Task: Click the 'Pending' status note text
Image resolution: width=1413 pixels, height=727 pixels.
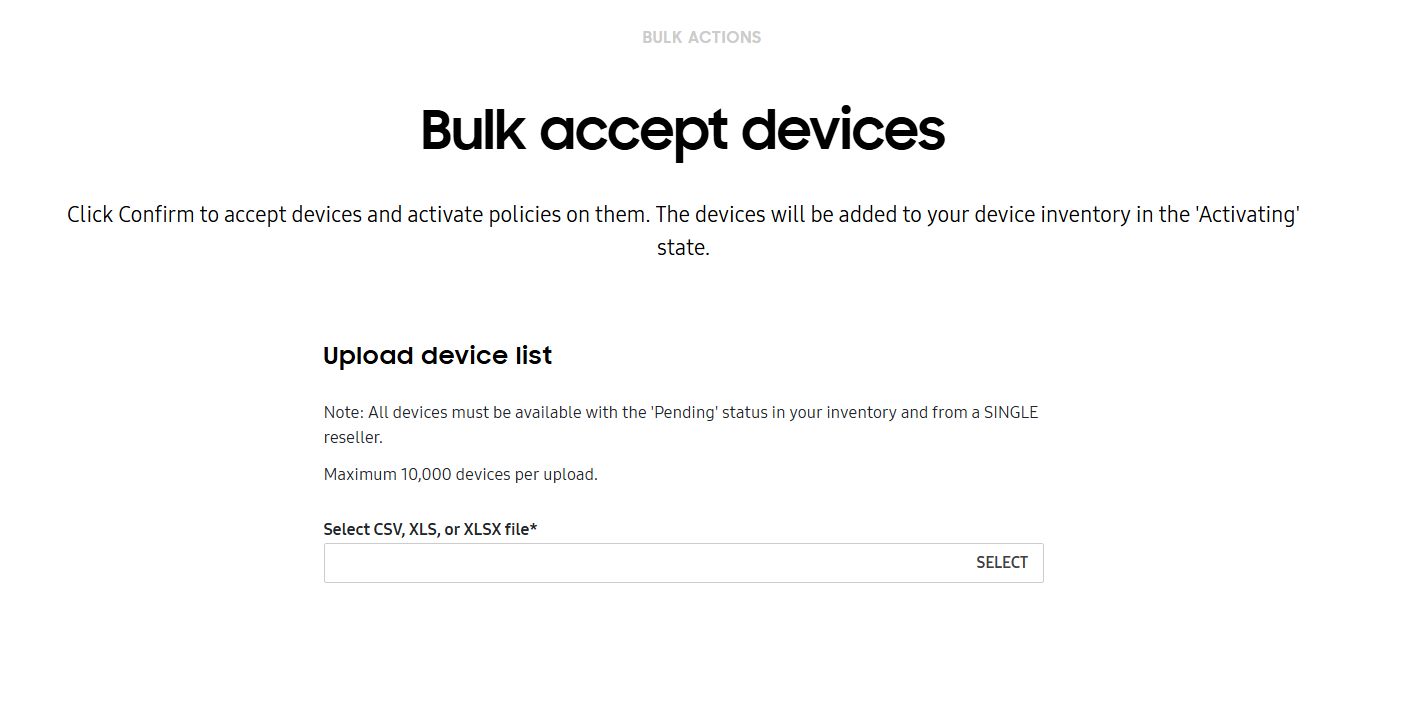Action: coord(680,412)
